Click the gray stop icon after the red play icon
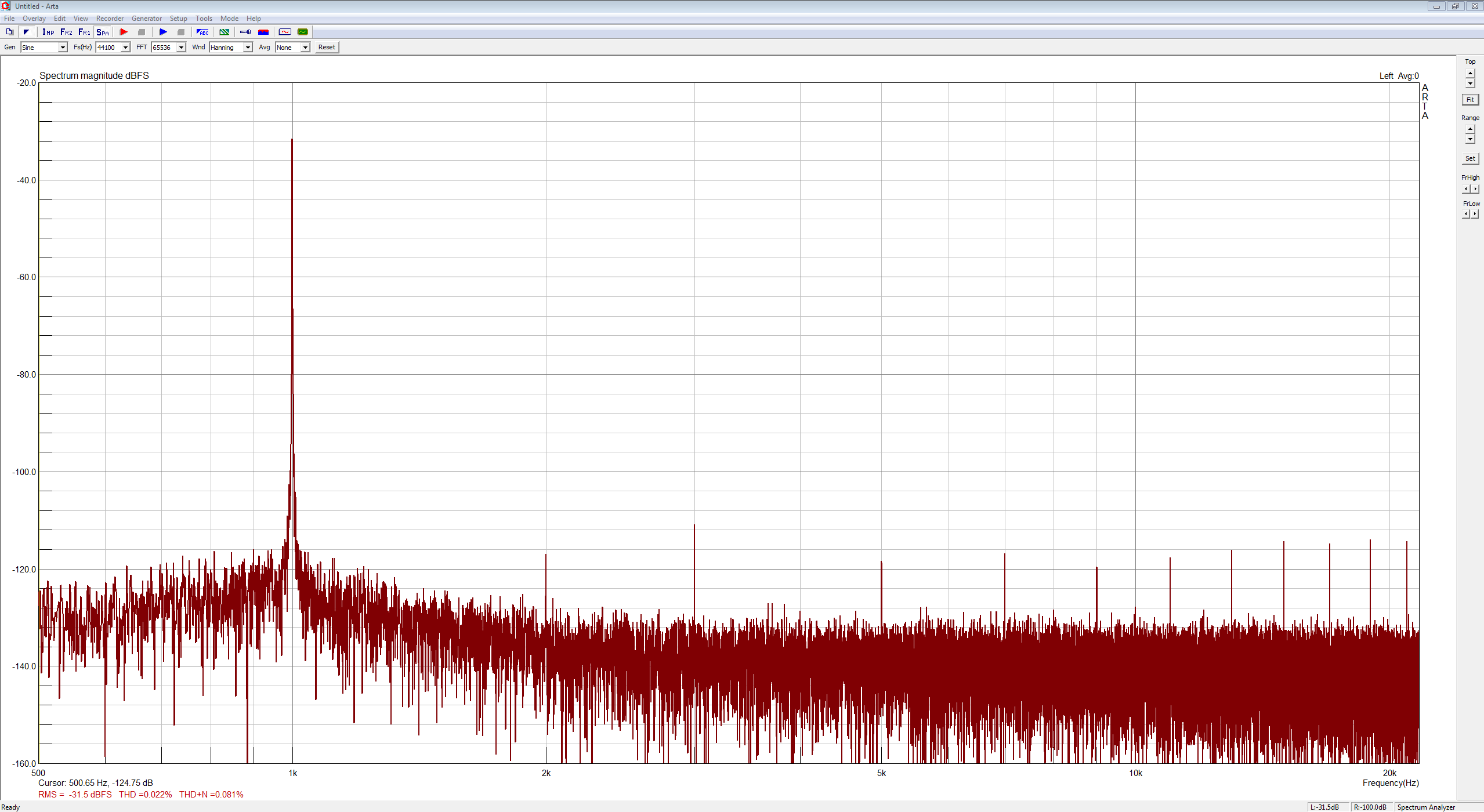Image resolution: width=1484 pixels, height=812 pixels. 142,32
